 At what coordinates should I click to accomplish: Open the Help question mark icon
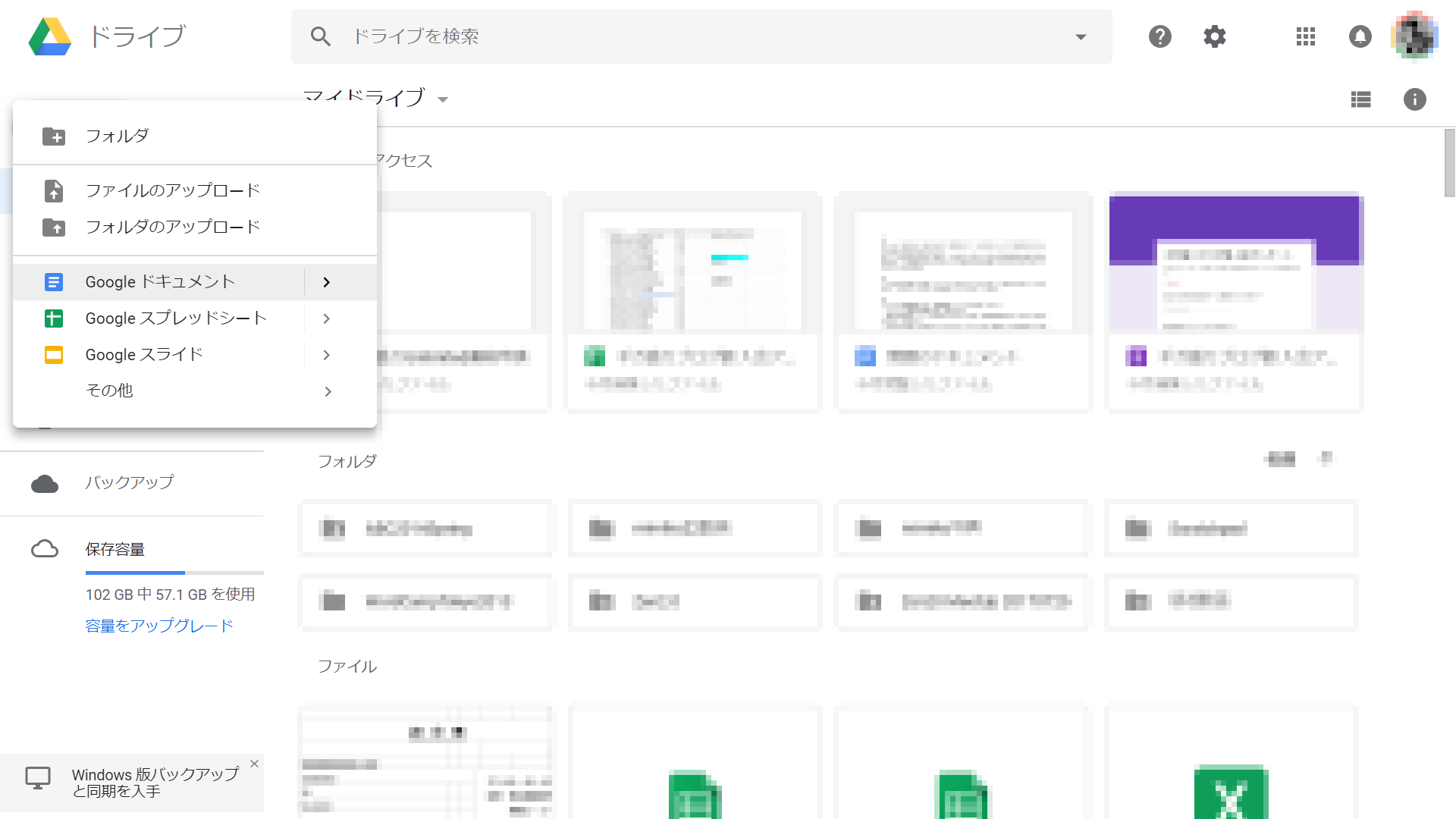pos(1160,36)
